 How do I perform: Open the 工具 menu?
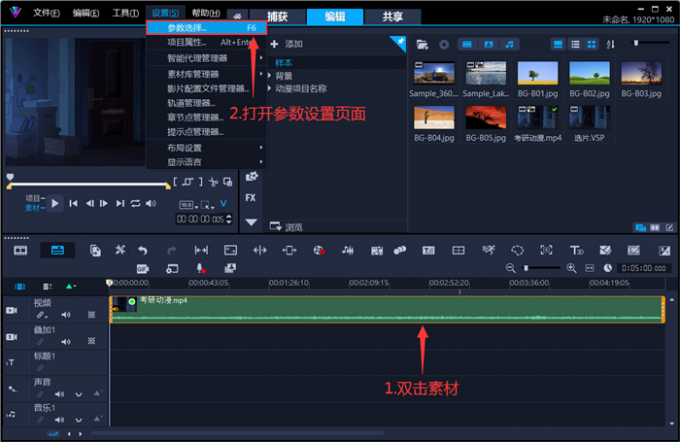(125, 13)
